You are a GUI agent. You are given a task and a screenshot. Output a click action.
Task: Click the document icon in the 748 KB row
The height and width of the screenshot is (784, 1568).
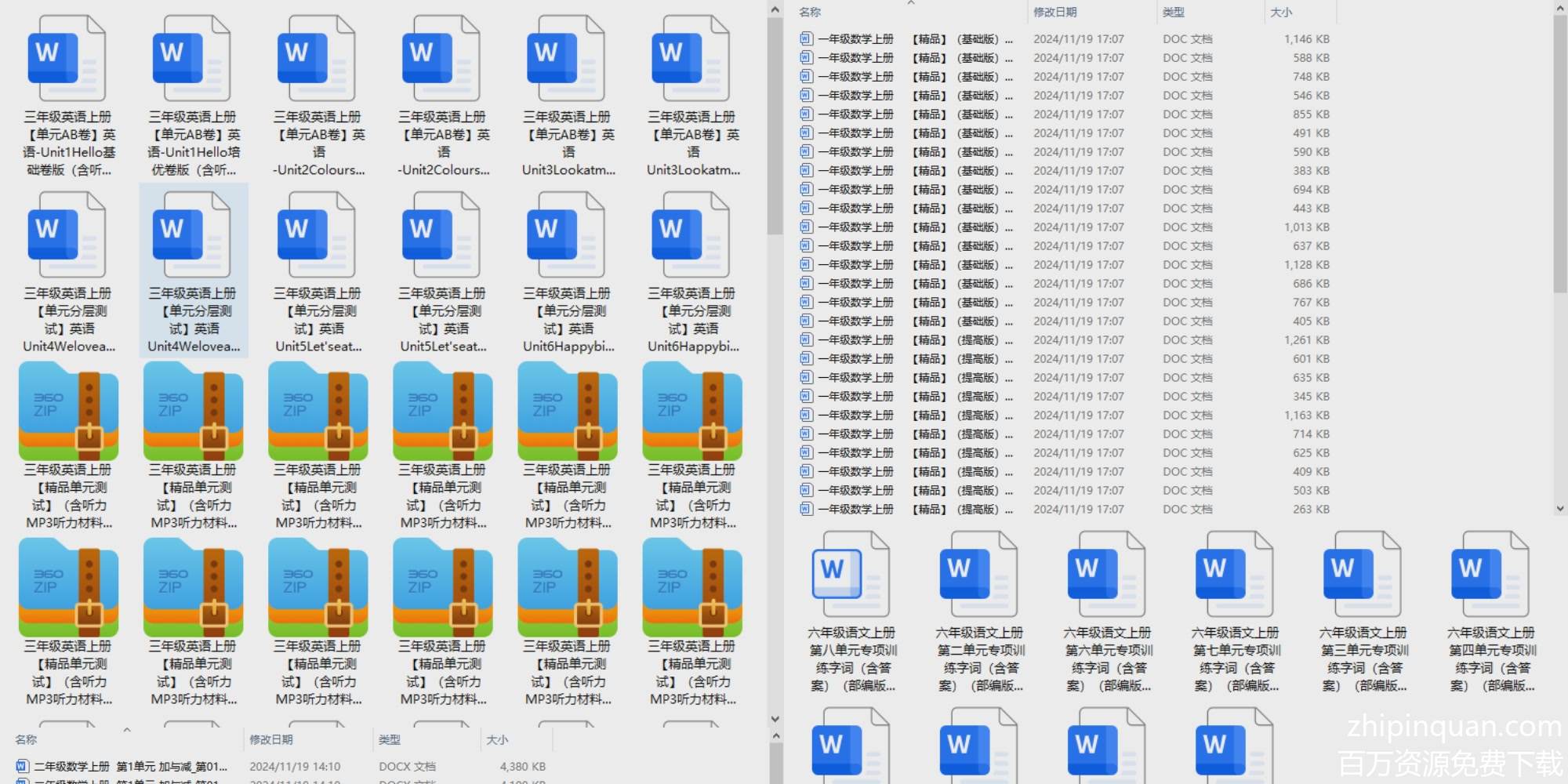coord(806,76)
